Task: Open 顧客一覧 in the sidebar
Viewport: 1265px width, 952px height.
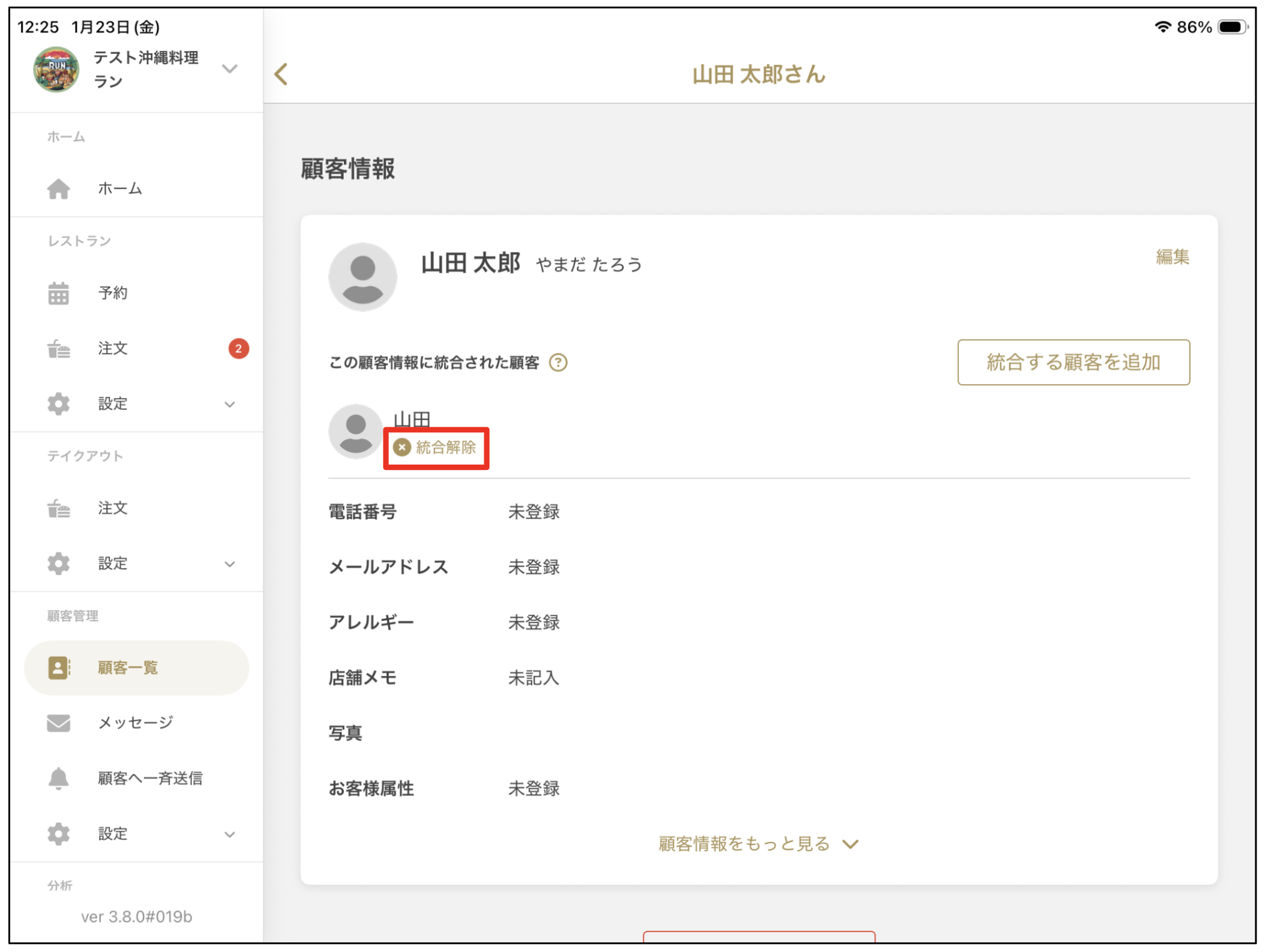Action: click(127, 667)
